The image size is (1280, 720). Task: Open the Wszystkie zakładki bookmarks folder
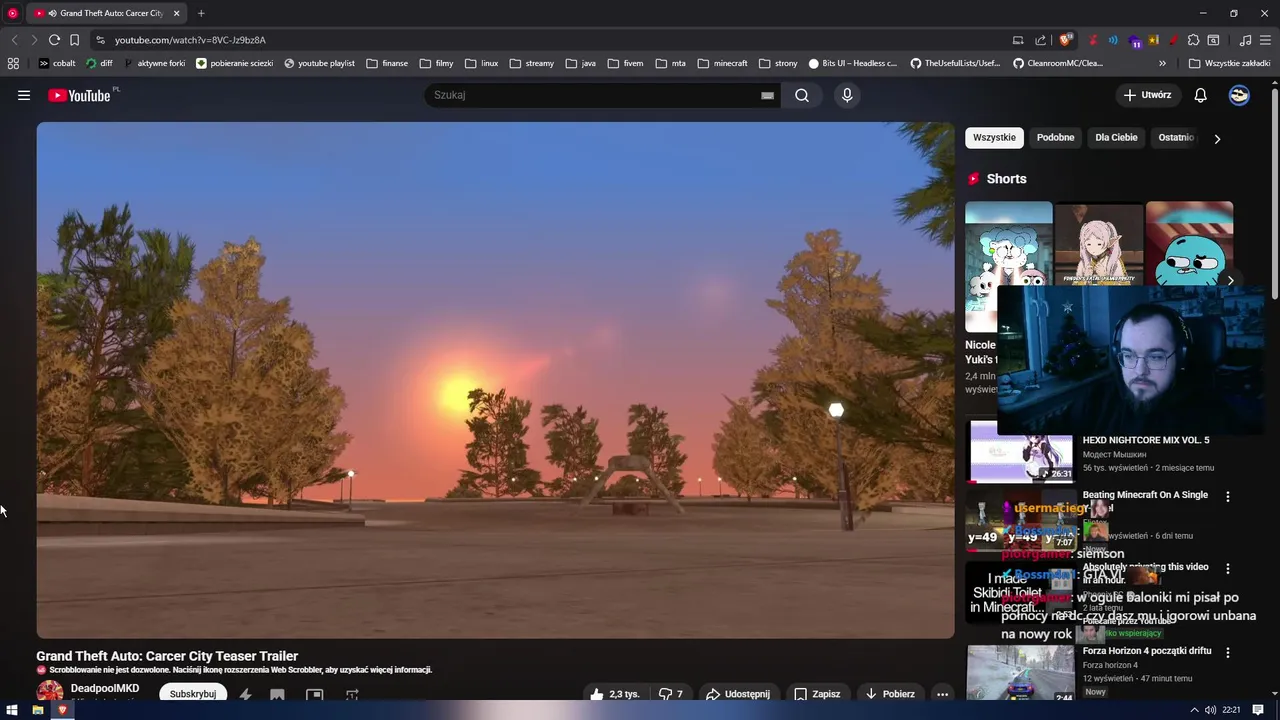coord(1229,63)
